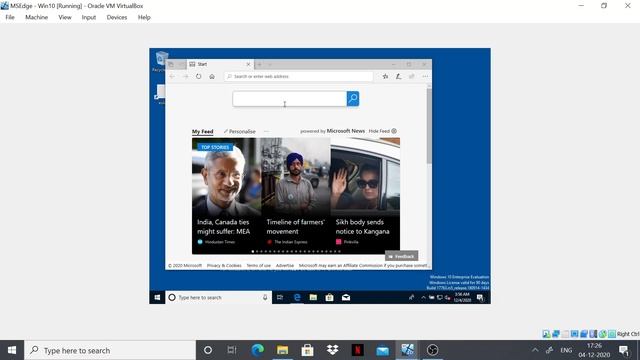
Task: Click Personalise link on feed
Action: coord(240,131)
